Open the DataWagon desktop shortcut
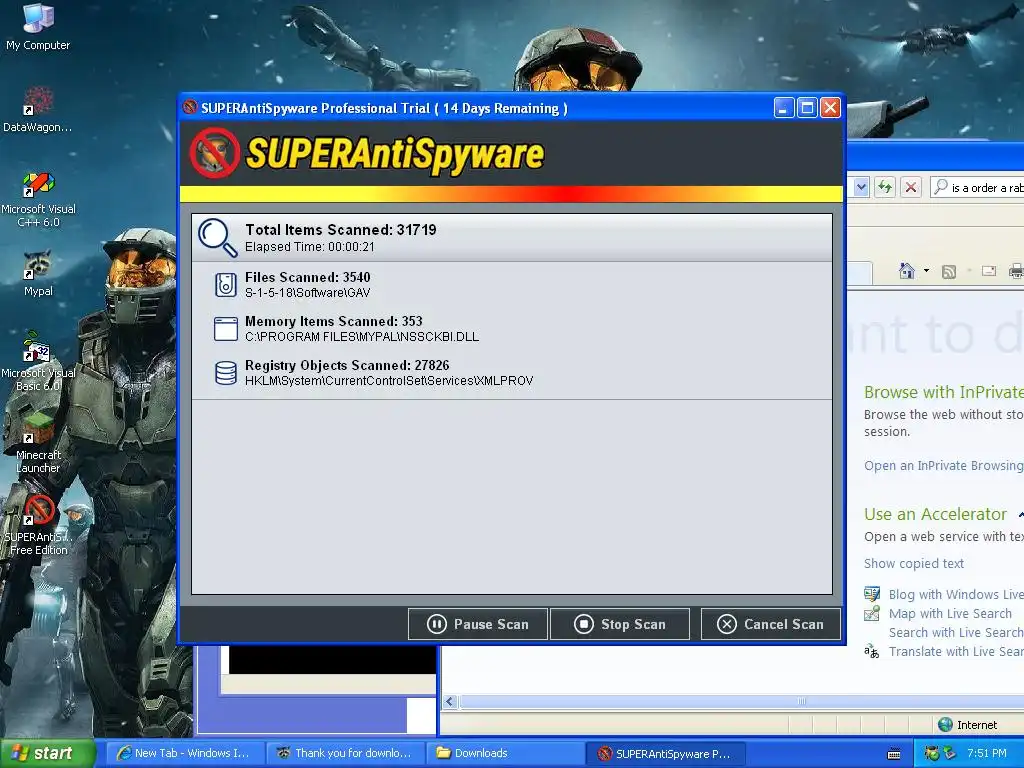 (38, 110)
